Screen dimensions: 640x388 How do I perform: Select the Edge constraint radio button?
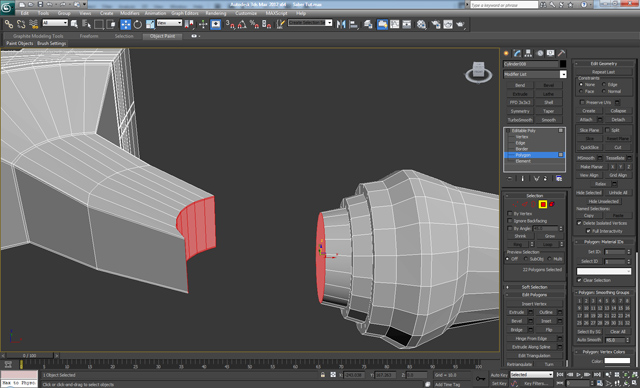pyautogui.click(x=604, y=84)
